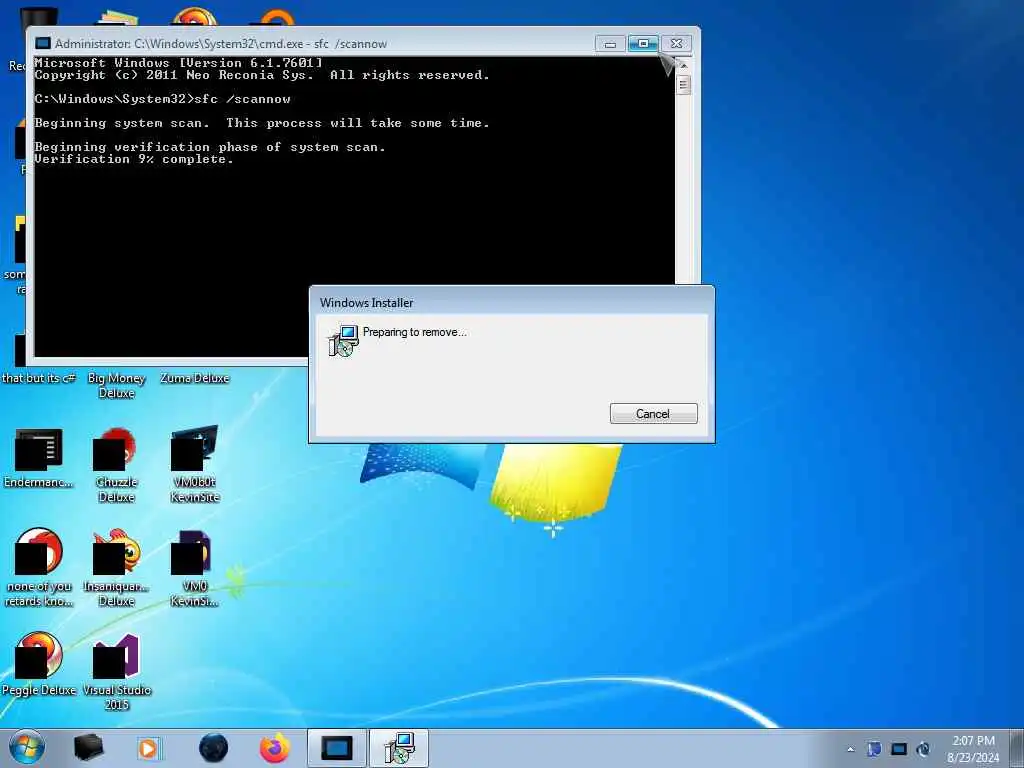The width and height of the screenshot is (1024, 768).
Task: Open Visual Studio 2015 desktop shortcut
Action: pyautogui.click(x=116, y=671)
